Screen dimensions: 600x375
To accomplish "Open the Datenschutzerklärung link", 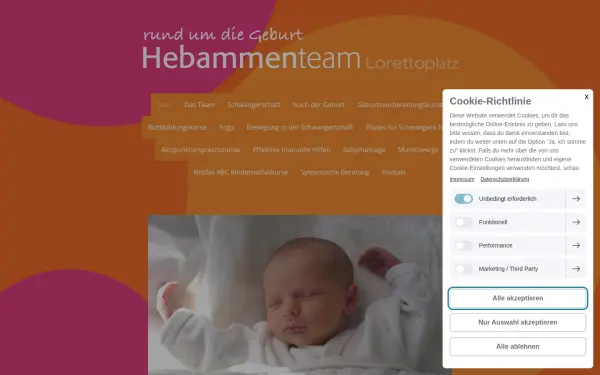I will pyautogui.click(x=505, y=179).
